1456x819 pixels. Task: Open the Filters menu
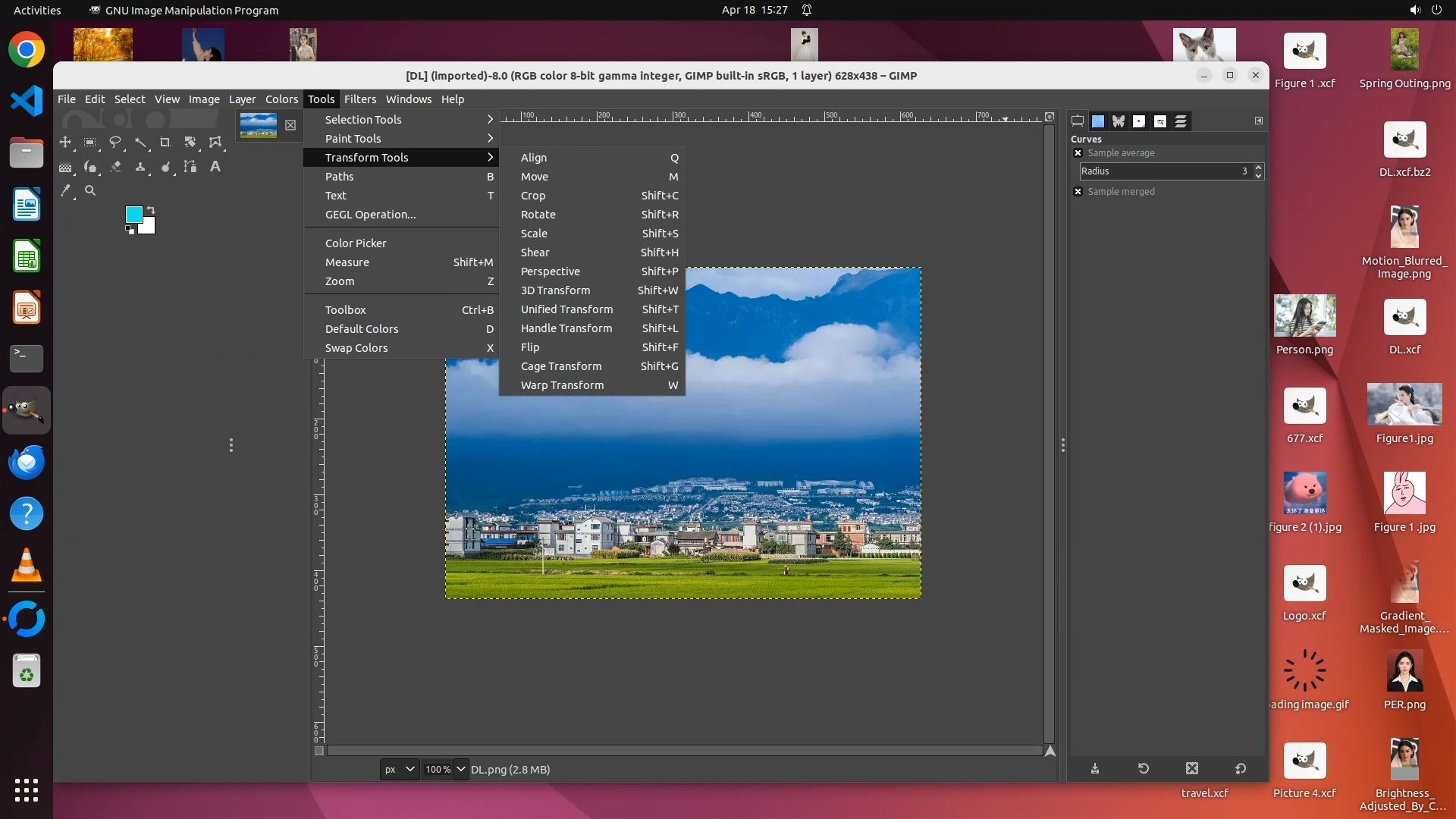click(359, 99)
